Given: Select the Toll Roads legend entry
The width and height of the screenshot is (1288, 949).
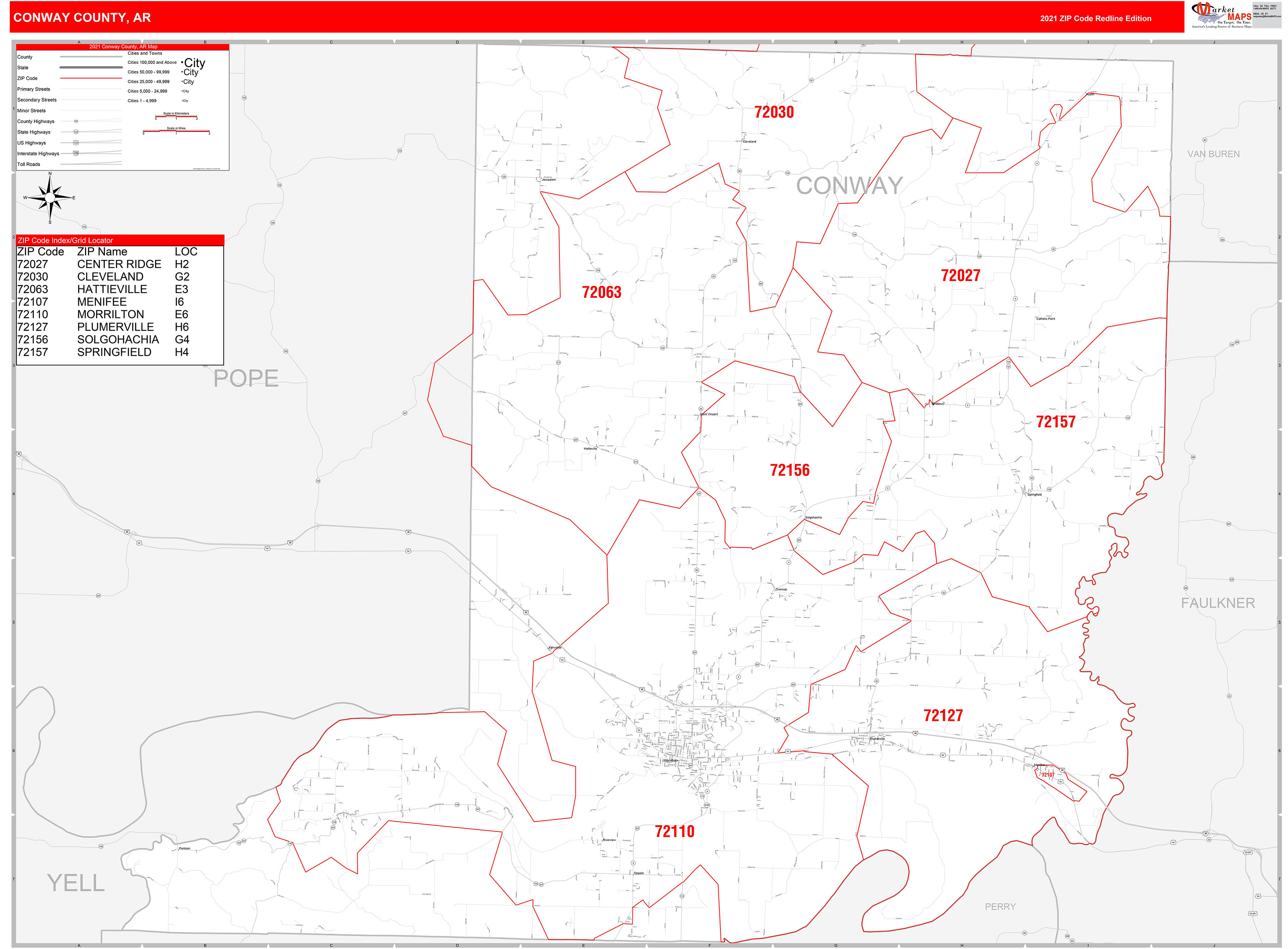Looking at the screenshot, I should (30, 164).
